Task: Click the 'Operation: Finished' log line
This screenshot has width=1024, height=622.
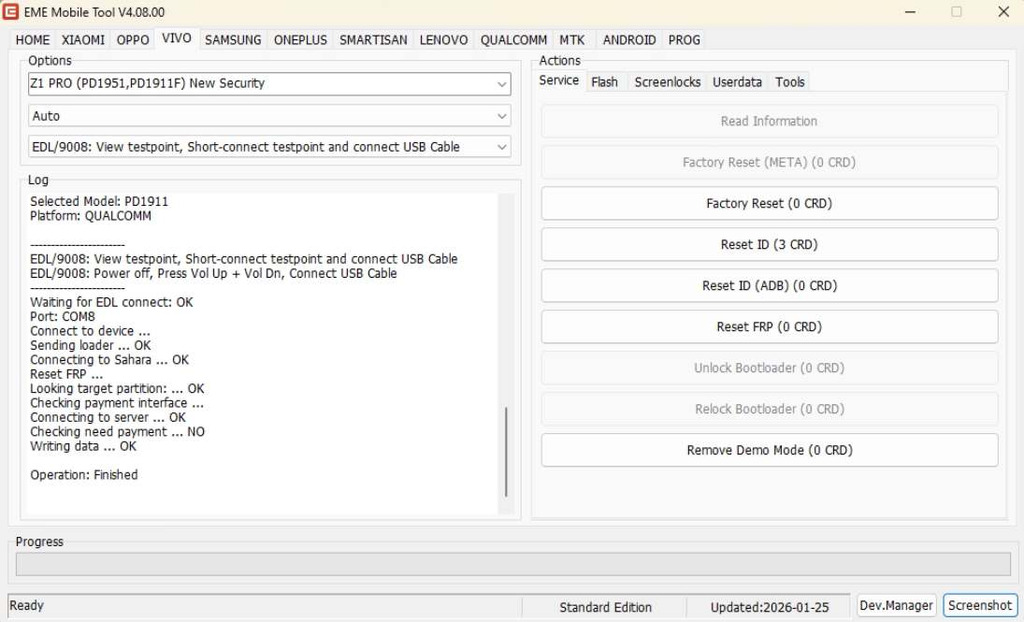Action: pos(84,474)
